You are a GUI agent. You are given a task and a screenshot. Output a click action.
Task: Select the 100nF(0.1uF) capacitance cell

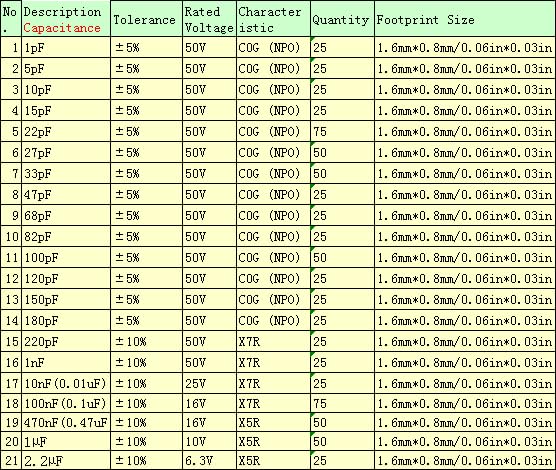pyautogui.click(x=66, y=403)
